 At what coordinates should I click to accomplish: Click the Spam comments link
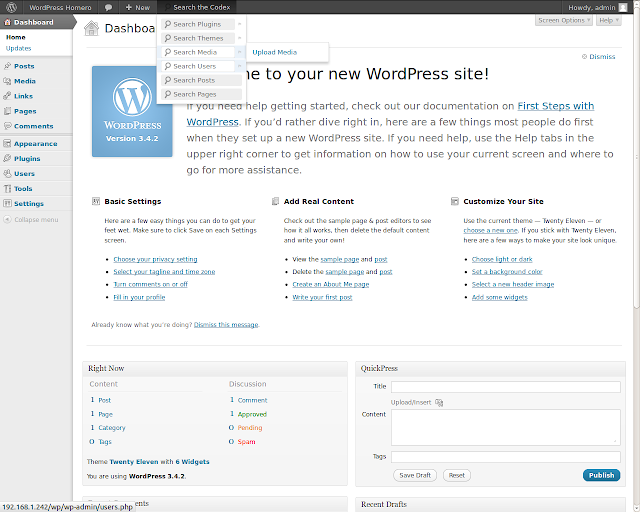coord(247,442)
